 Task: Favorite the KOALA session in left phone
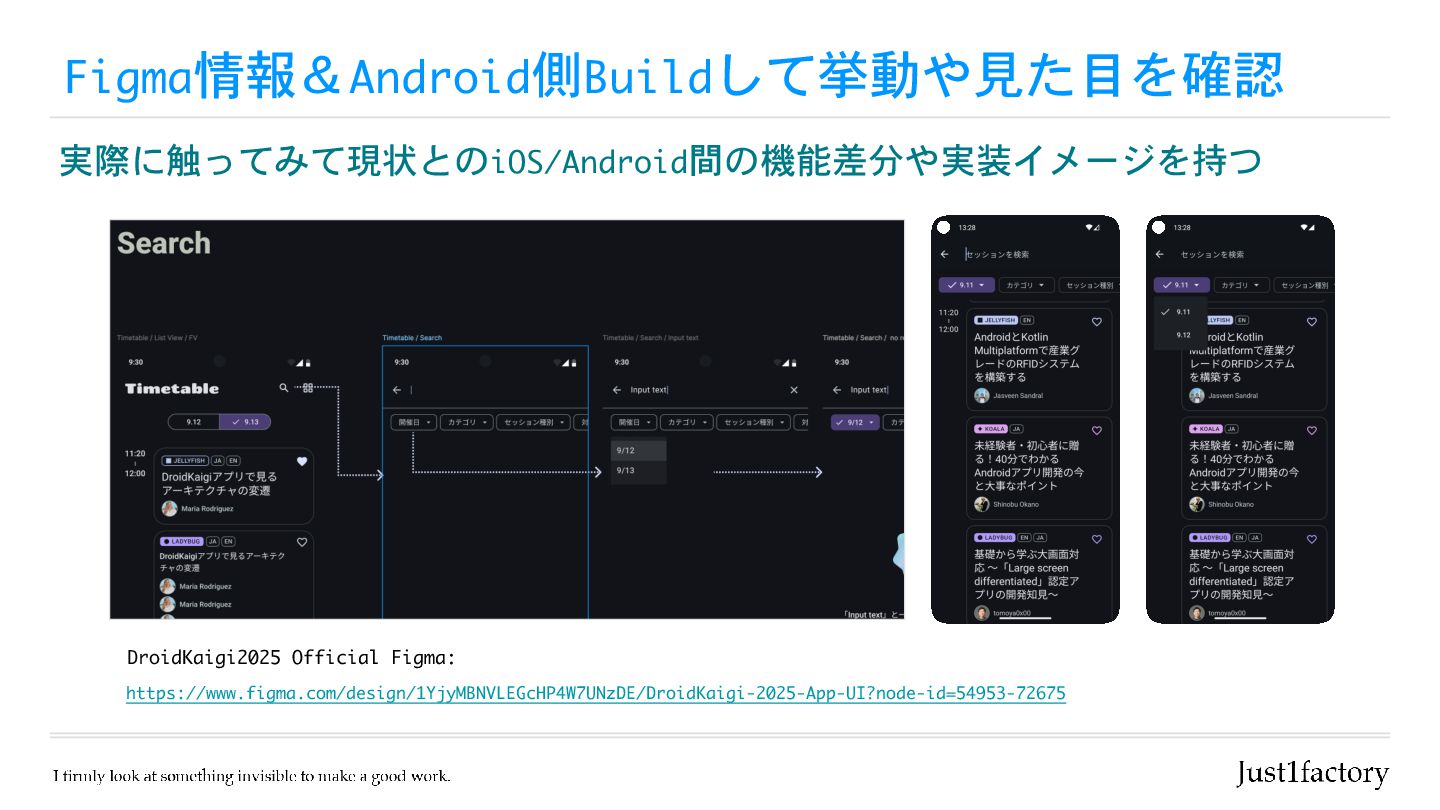point(1097,430)
